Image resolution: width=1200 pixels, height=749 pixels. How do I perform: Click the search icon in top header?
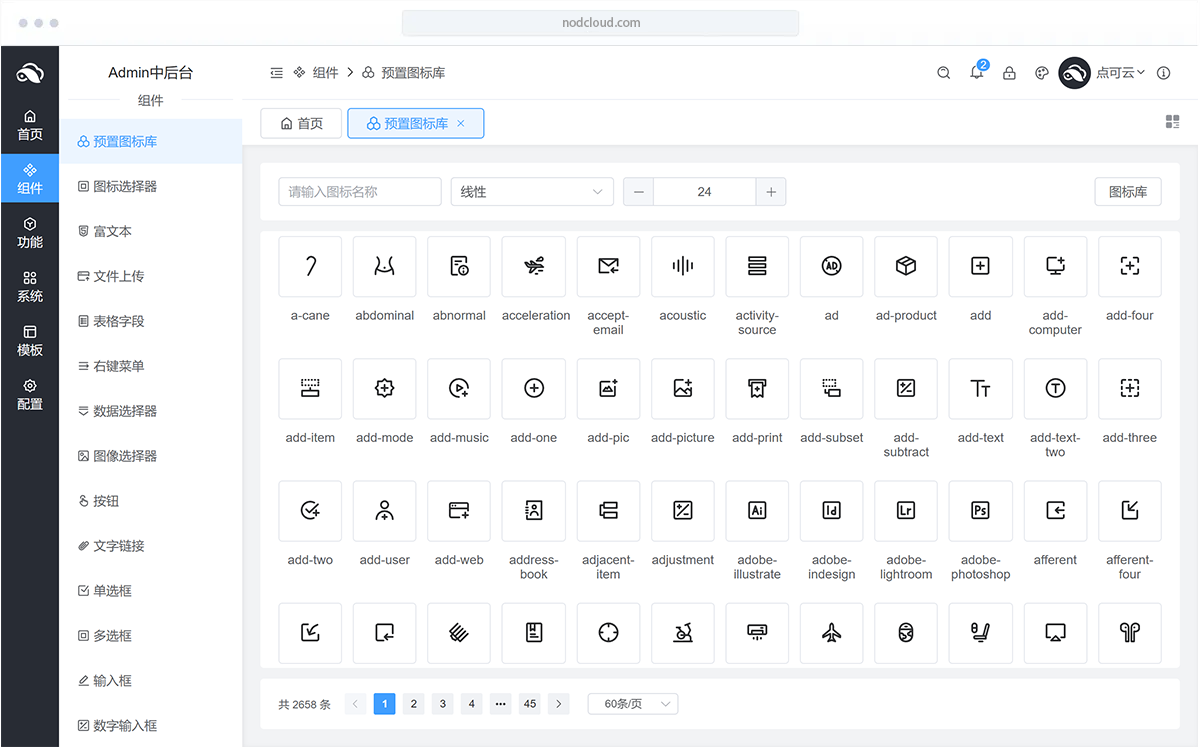943,73
